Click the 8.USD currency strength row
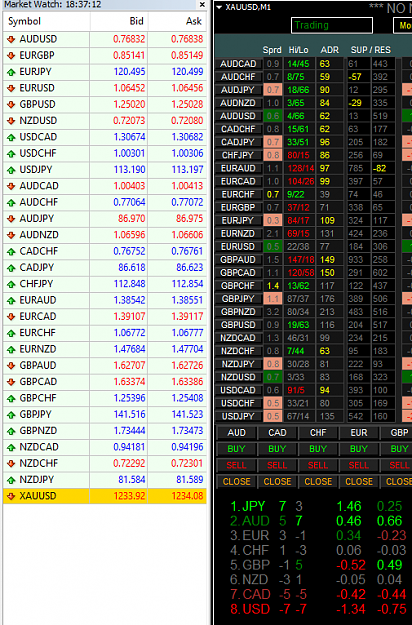The width and height of the screenshot is (412, 625). point(317,609)
